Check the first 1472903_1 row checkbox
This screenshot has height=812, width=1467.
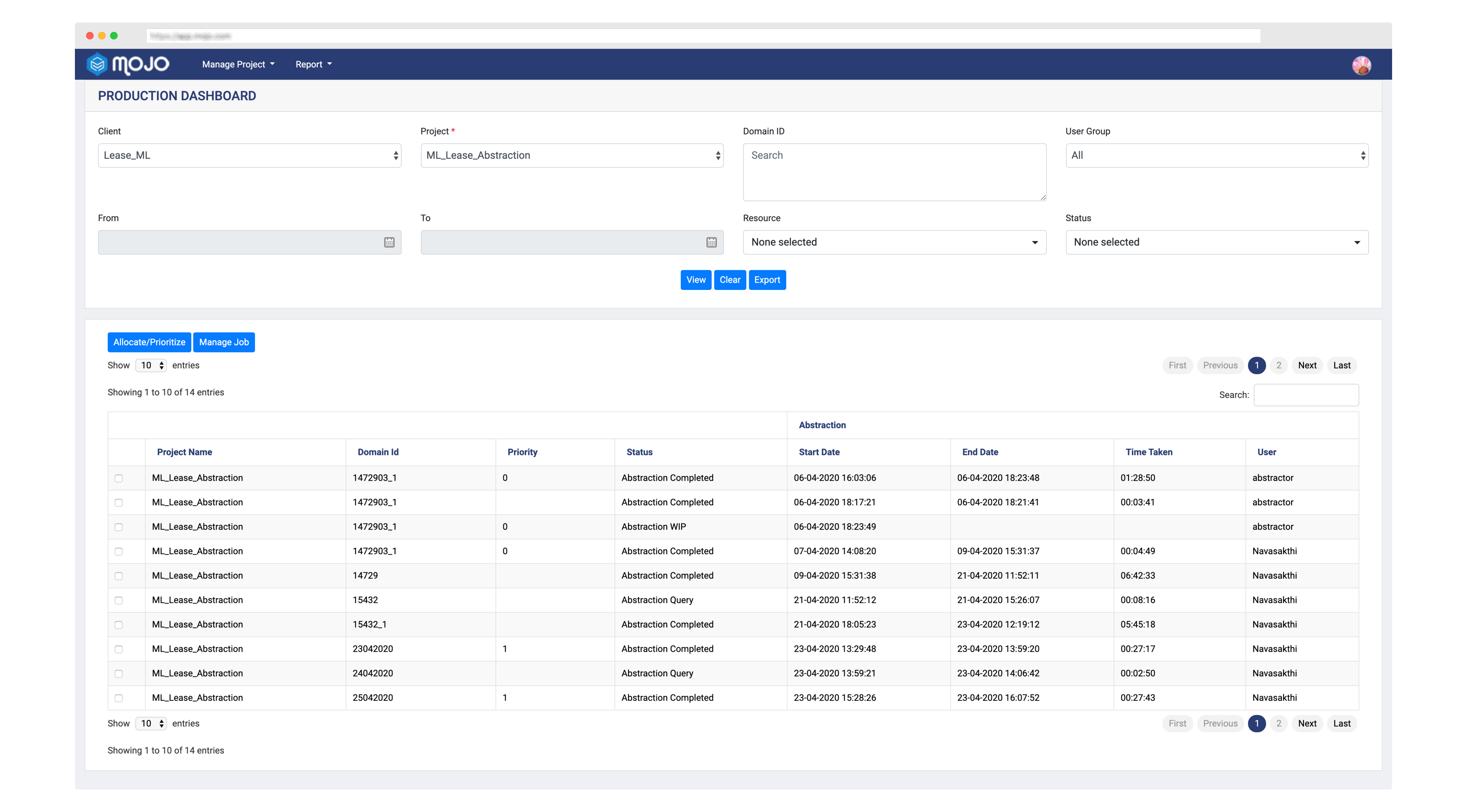coord(118,478)
